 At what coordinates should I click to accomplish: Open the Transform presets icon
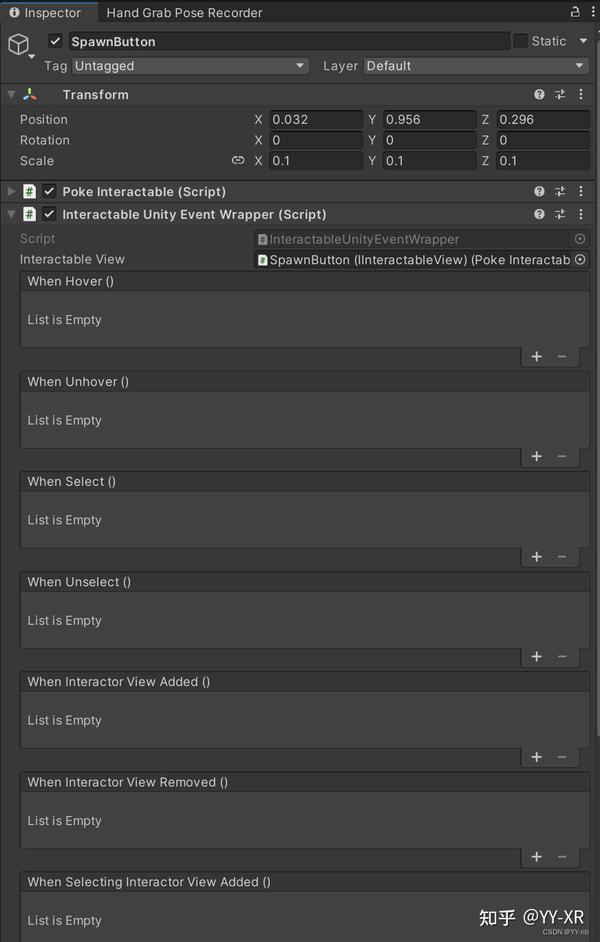(x=560, y=94)
